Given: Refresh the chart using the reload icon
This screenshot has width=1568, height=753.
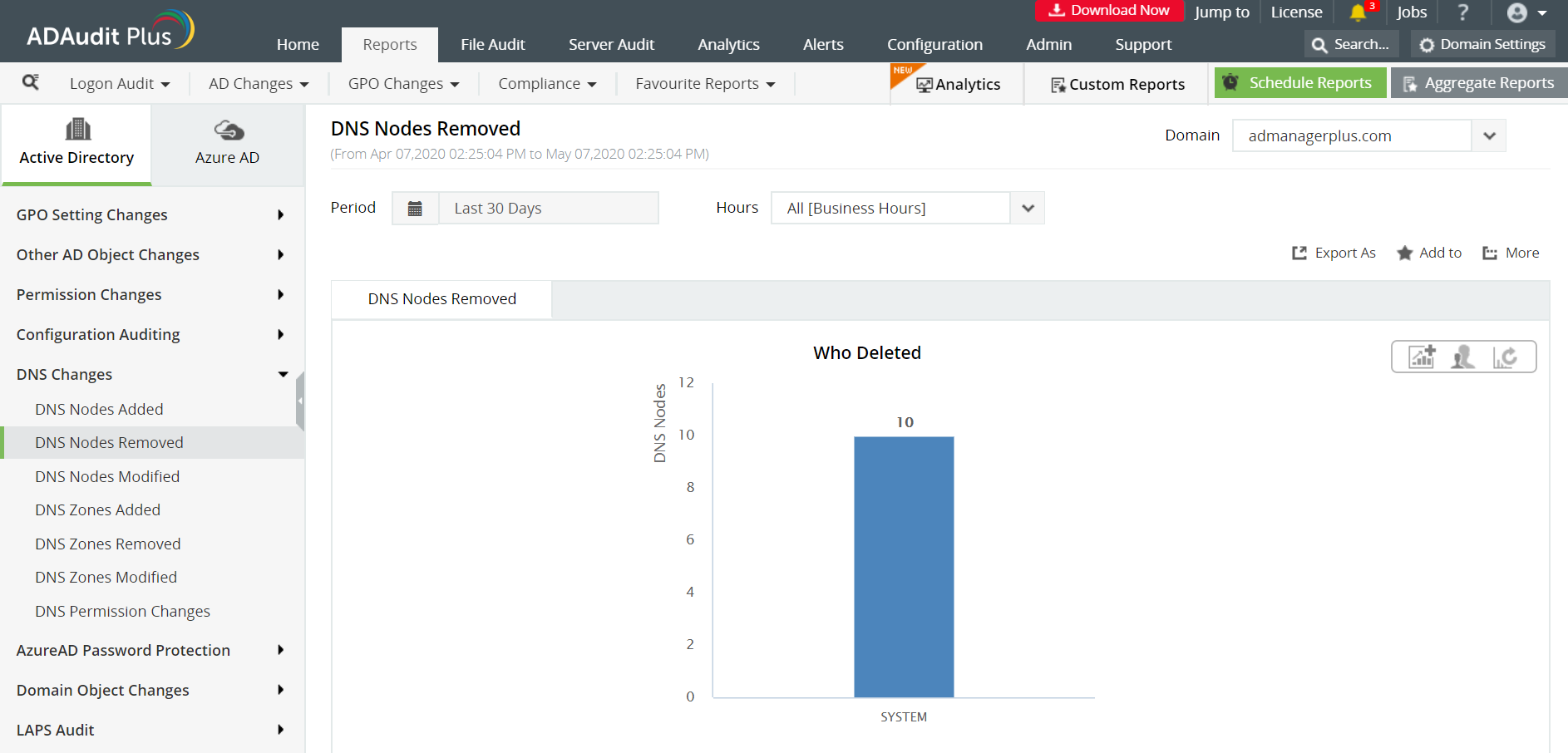Looking at the screenshot, I should point(1506,356).
